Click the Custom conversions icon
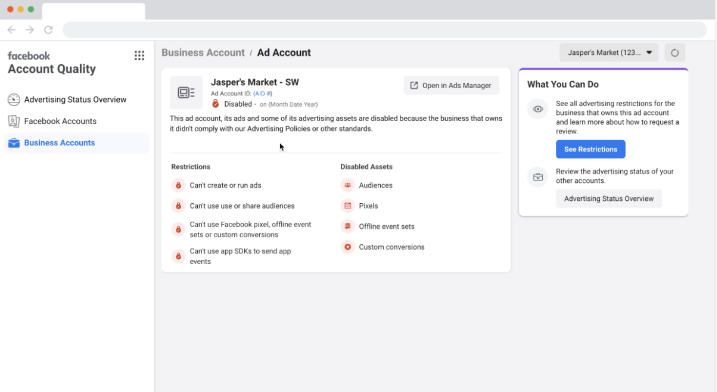The width and height of the screenshot is (717, 392). 348,247
